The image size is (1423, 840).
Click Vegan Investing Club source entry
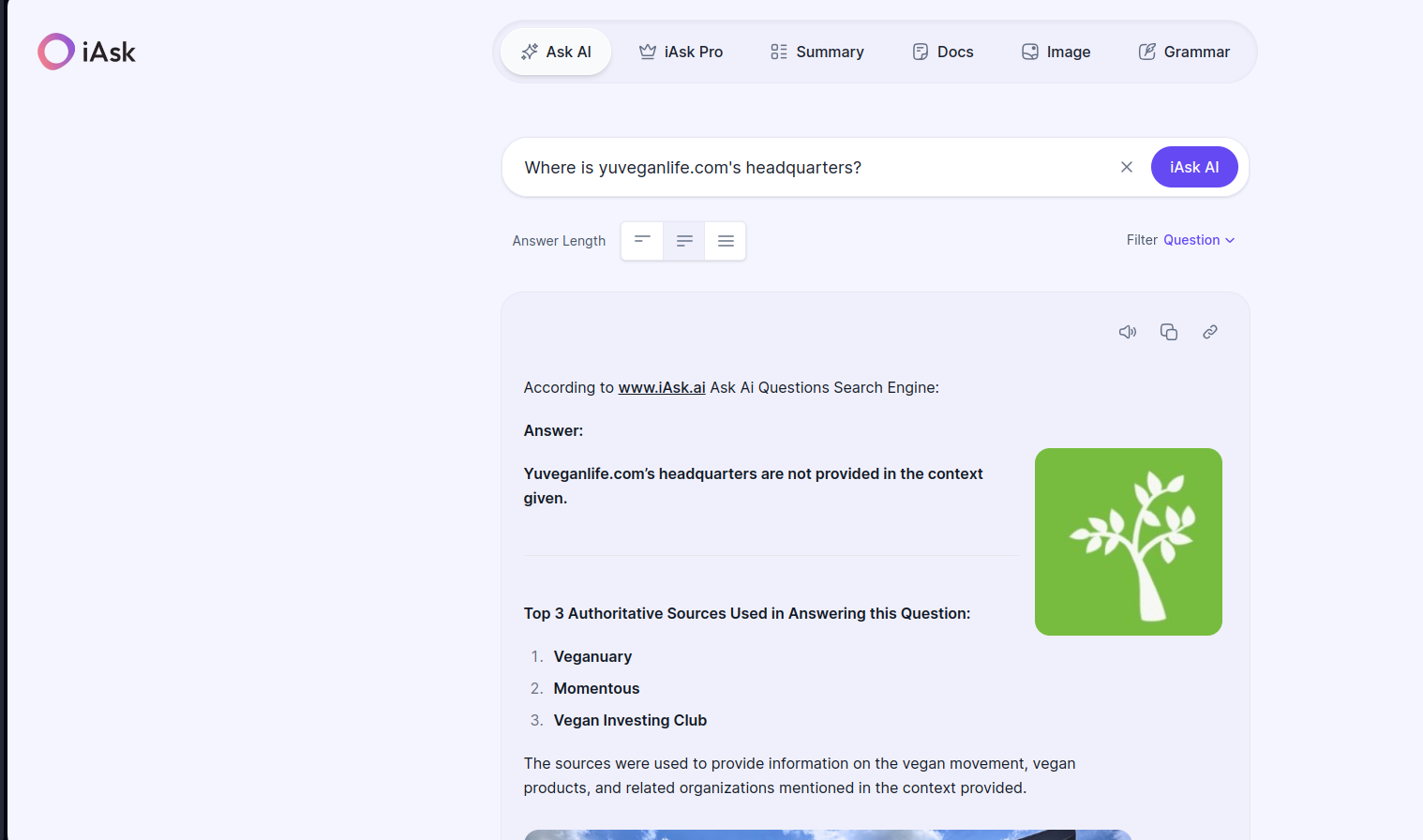coord(630,720)
